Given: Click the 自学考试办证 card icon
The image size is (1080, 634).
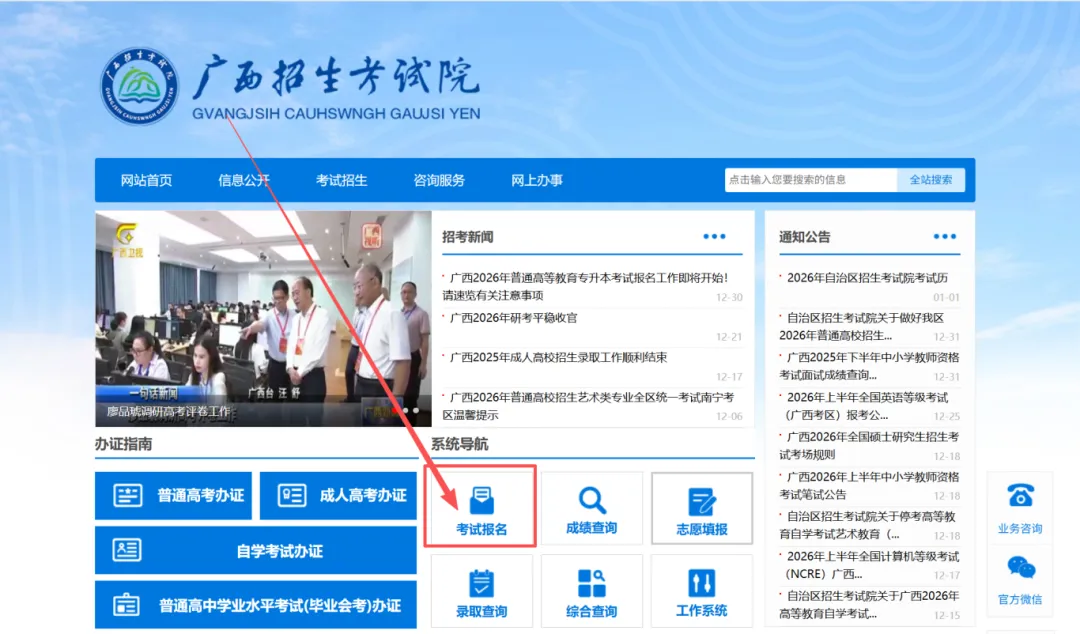Looking at the screenshot, I should click(127, 550).
